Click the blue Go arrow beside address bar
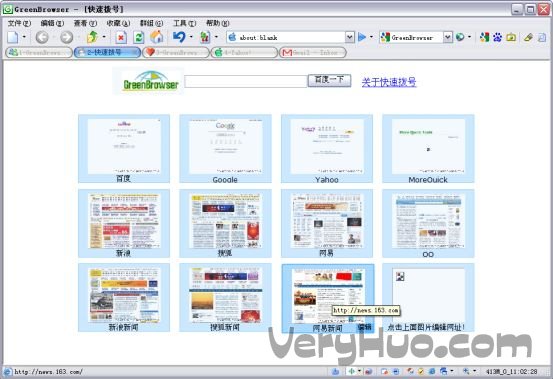The width and height of the screenshot is (553, 379). click(x=362, y=37)
